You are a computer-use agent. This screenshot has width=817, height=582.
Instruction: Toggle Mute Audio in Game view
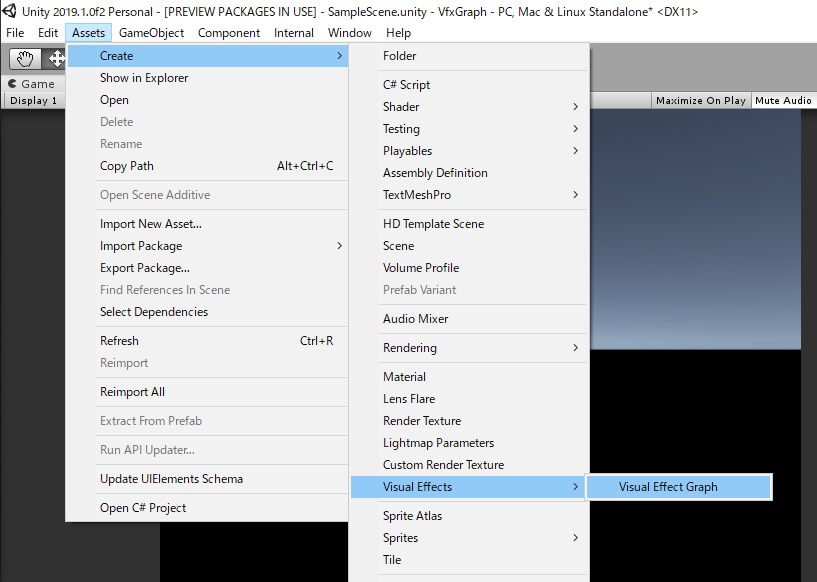point(783,101)
